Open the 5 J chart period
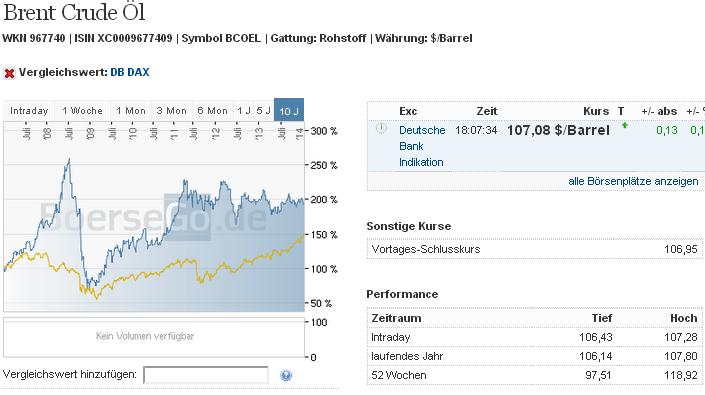The width and height of the screenshot is (705, 395). 263,111
